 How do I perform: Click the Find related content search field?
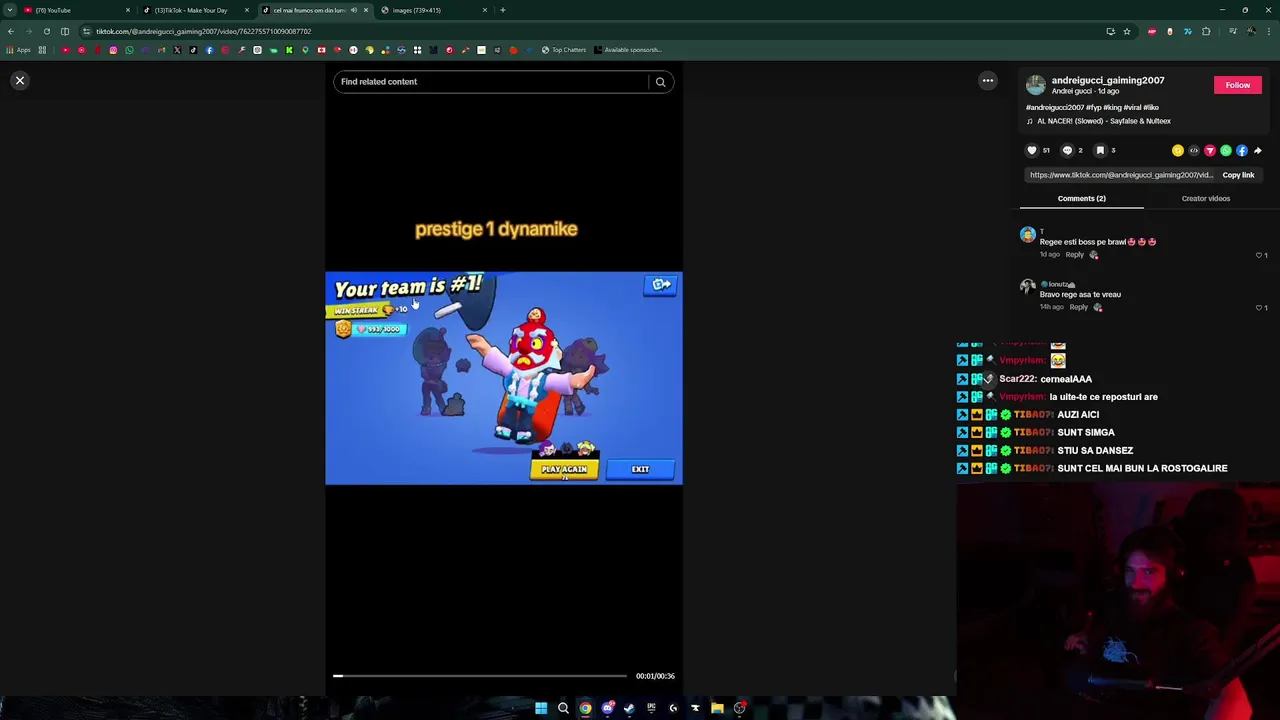(490, 82)
